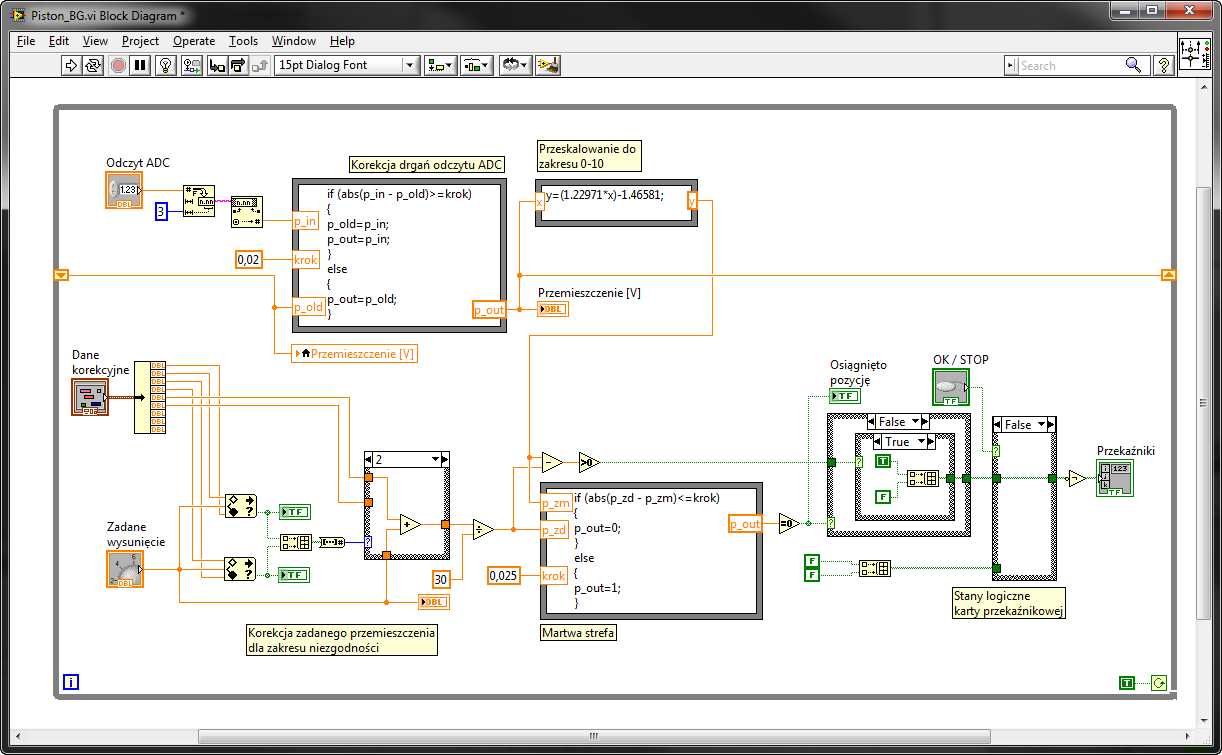
Task: Click the loop stop condition terminal
Action: (x=1159, y=683)
